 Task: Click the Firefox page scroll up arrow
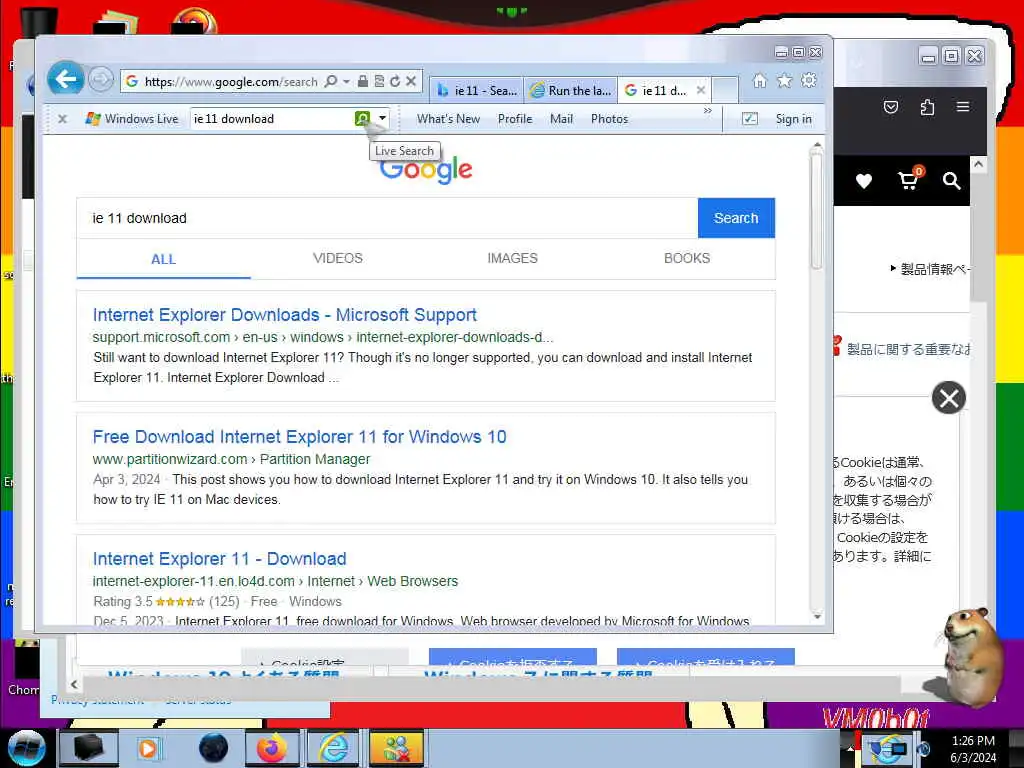(978, 164)
